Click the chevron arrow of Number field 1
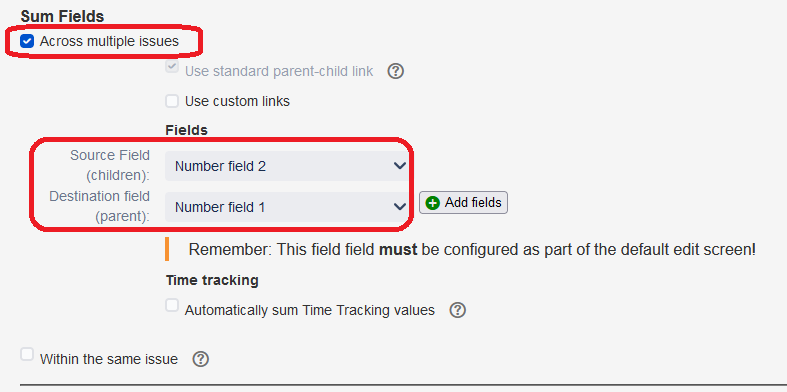This screenshot has width=787, height=392. tap(400, 207)
